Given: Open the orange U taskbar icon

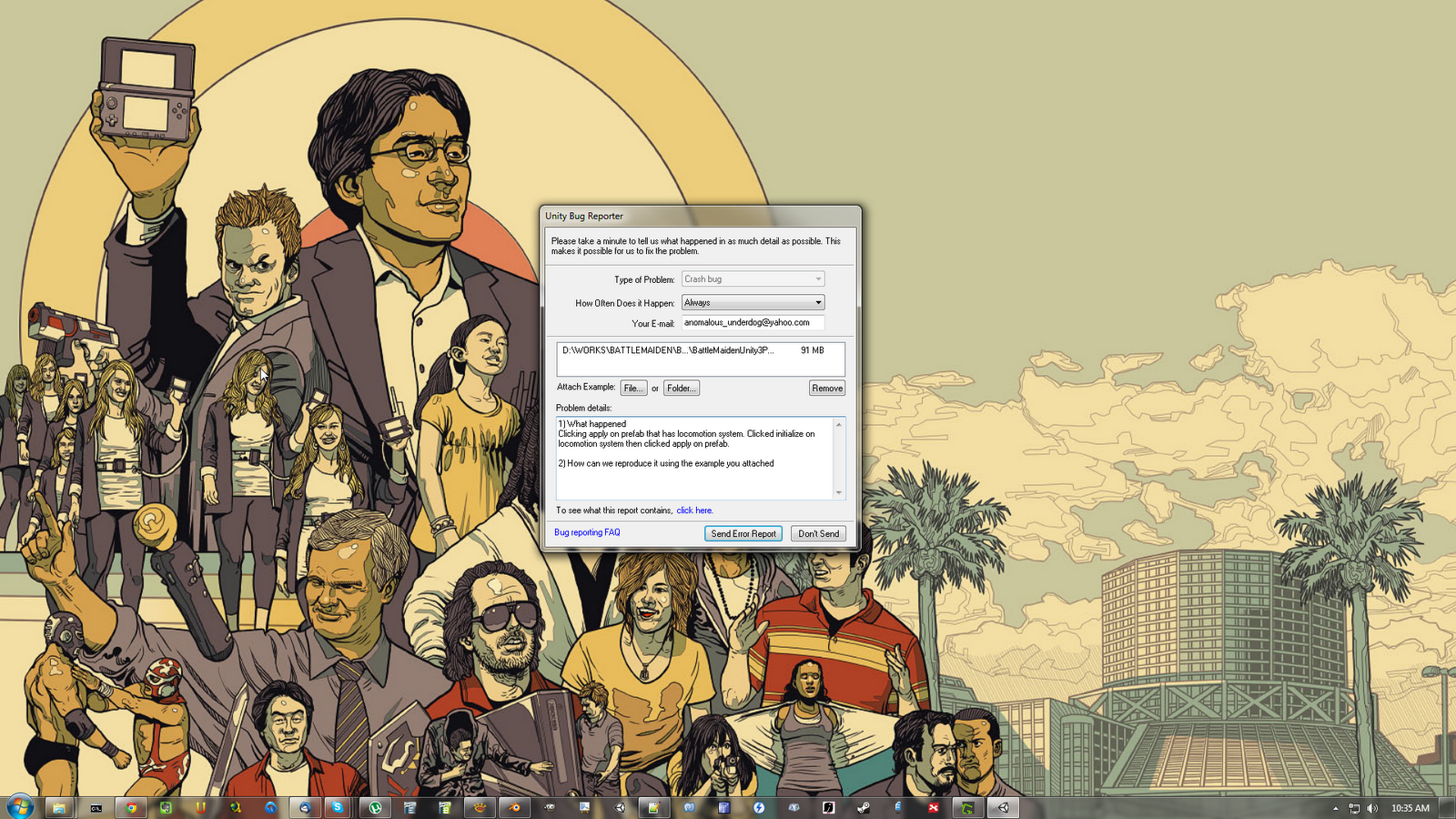Looking at the screenshot, I should pyautogui.click(x=200, y=807).
